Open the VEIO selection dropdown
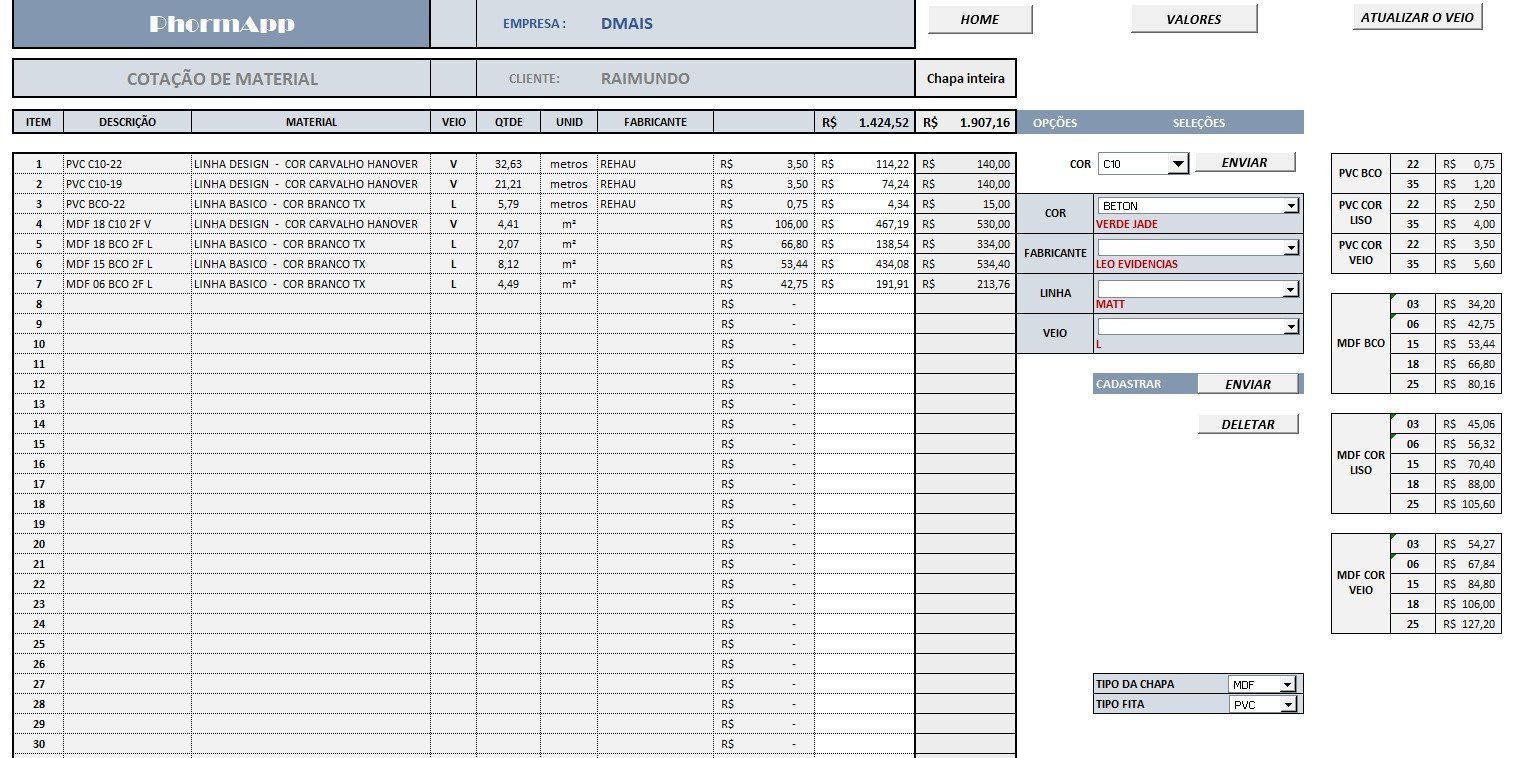The image size is (1523, 758). [x=1291, y=327]
